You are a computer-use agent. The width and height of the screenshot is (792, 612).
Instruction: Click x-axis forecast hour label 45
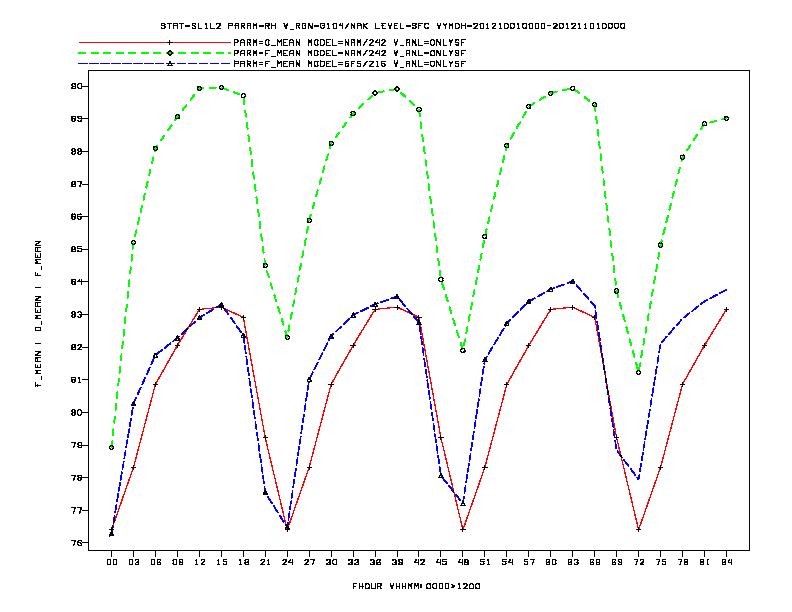[441, 562]
